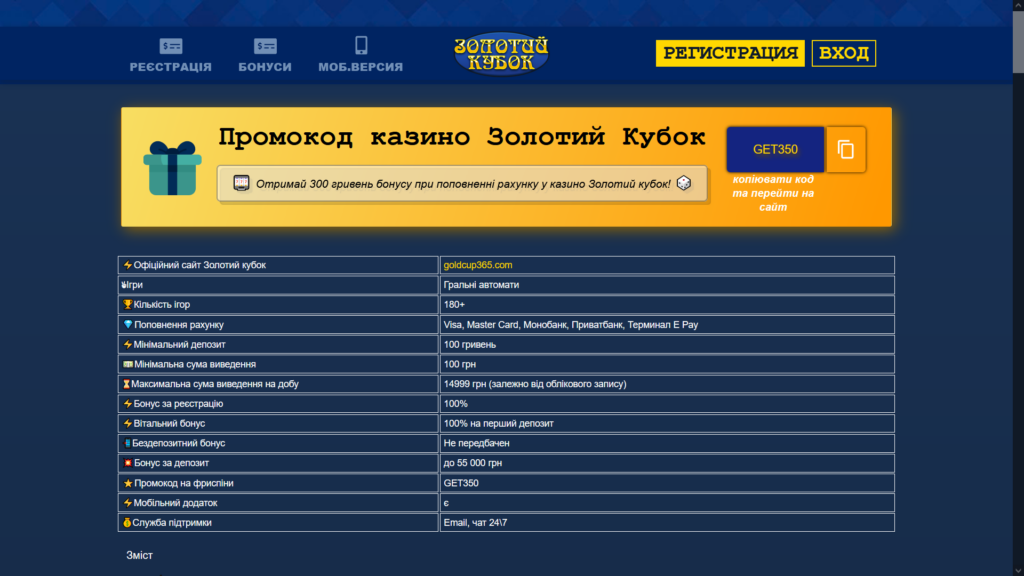Click the lightning icon beside Офіційний сайт
The width and height of the screenshot is (1024, 576).
[x=128, y=265]
